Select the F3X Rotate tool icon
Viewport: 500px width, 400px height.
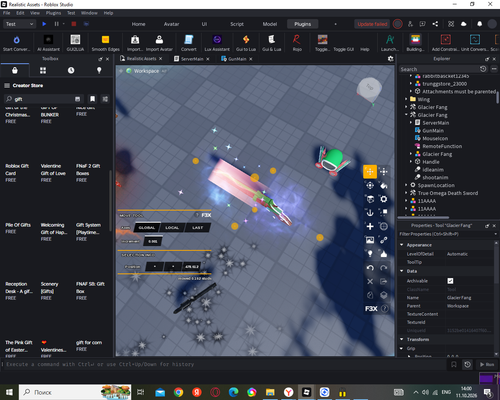[370, 185]
